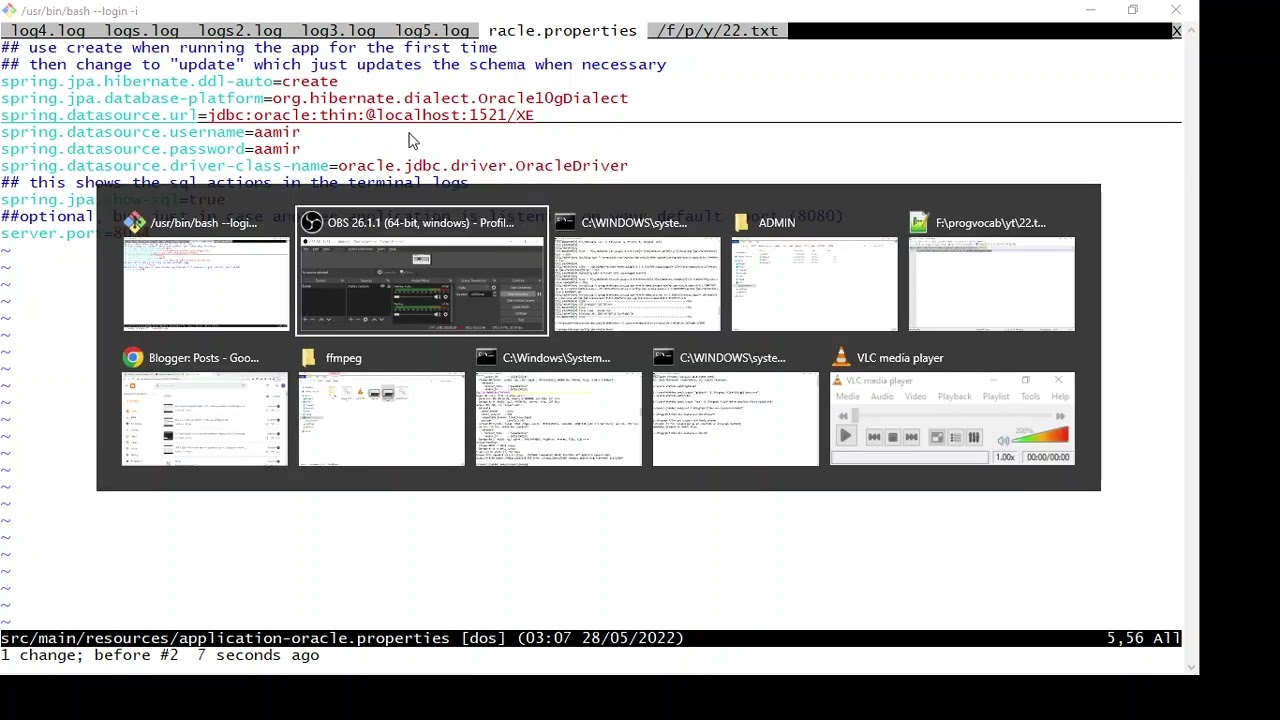
Task: Select the Notepad++ icon for 22.txt window
Action: 919,223
